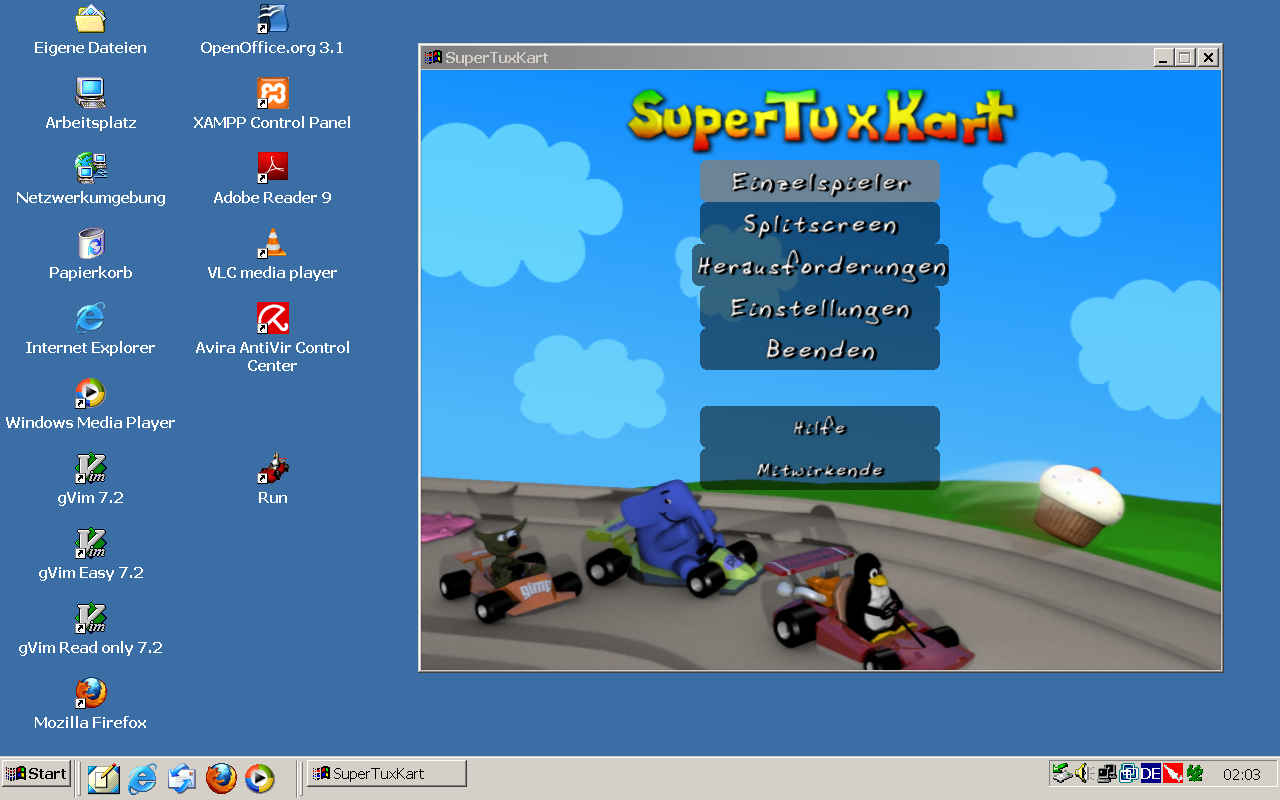Launch Outlook Express from the quick launch bar
Viewport: 1280px width, 800px height.
pyautogui.click(x=182, y=778)
